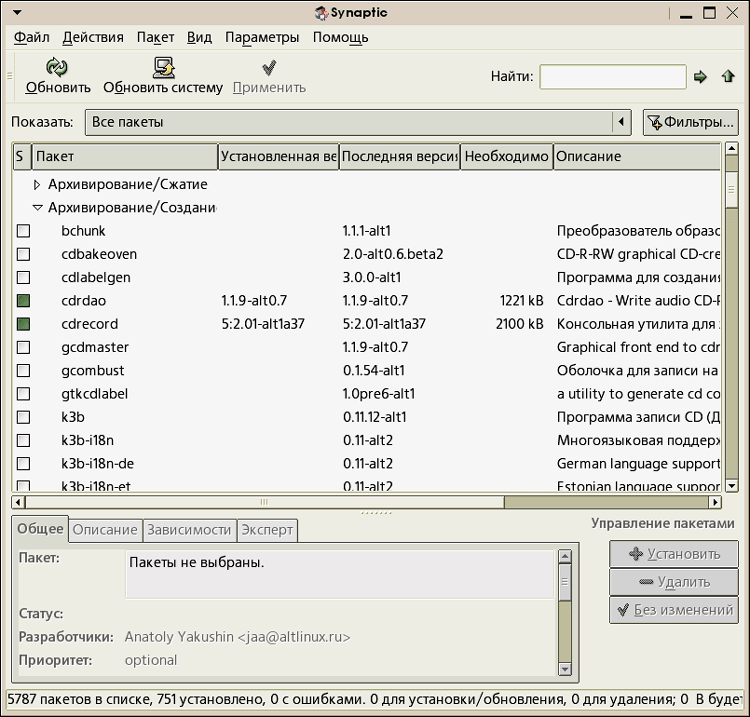Mark the cdlabelgen package checkbox
Image resolution: width=750 pixels, height=717 pixels.
pyautogui.click(x=23, y=277)
